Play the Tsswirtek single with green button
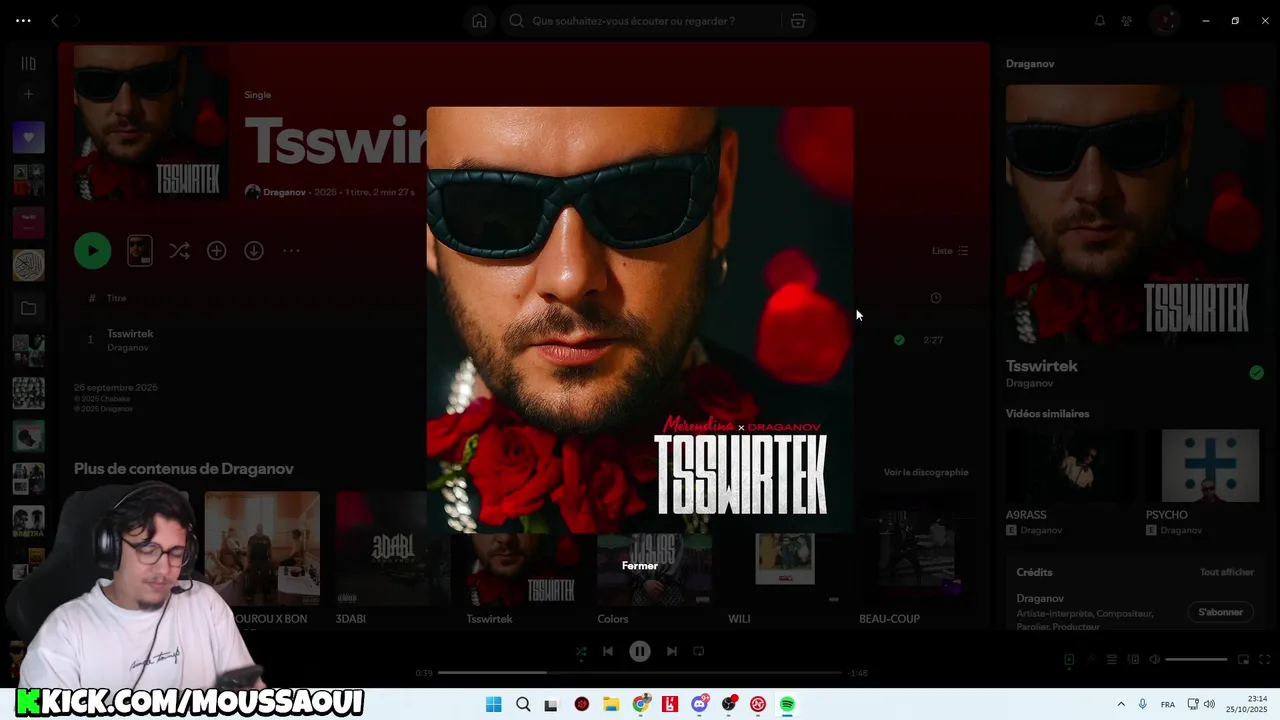This screenshot has width=1280, height=720. pos(92,251)
